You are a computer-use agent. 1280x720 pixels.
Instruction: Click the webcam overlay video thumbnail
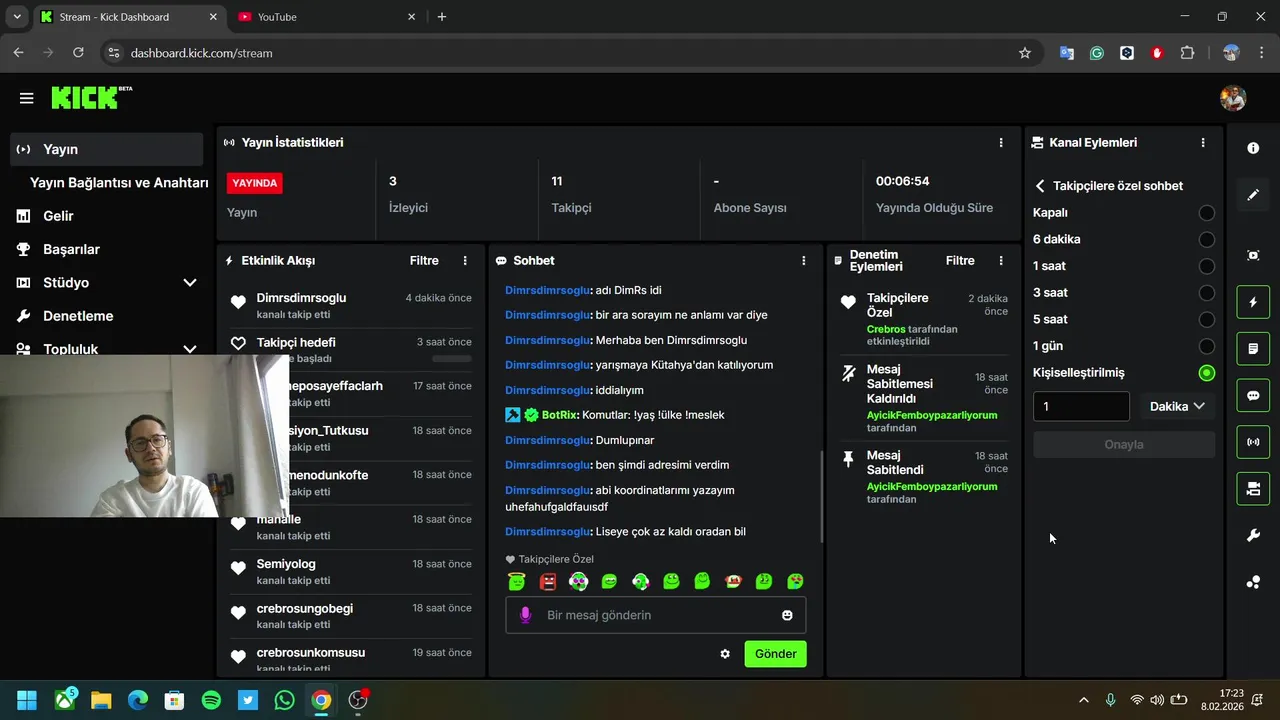[144, 435]
